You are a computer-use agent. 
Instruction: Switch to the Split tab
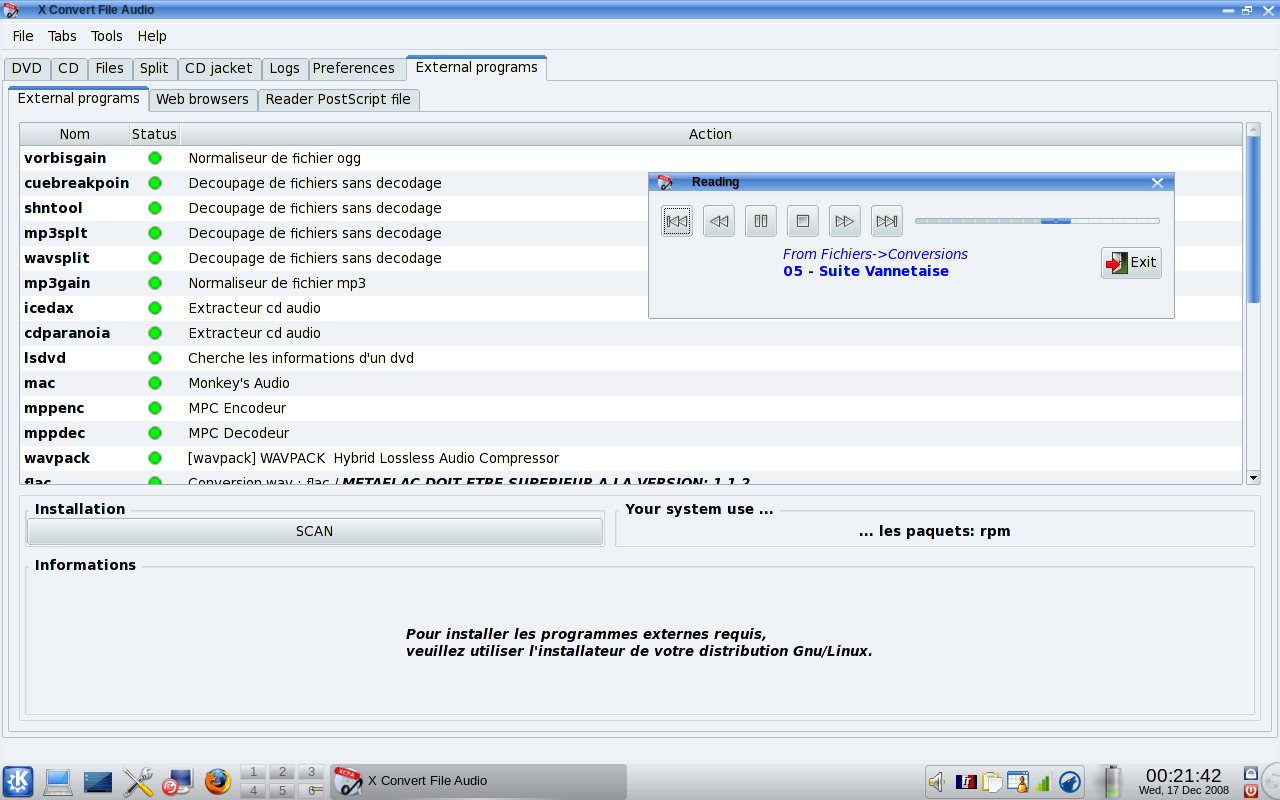point(154,68)
